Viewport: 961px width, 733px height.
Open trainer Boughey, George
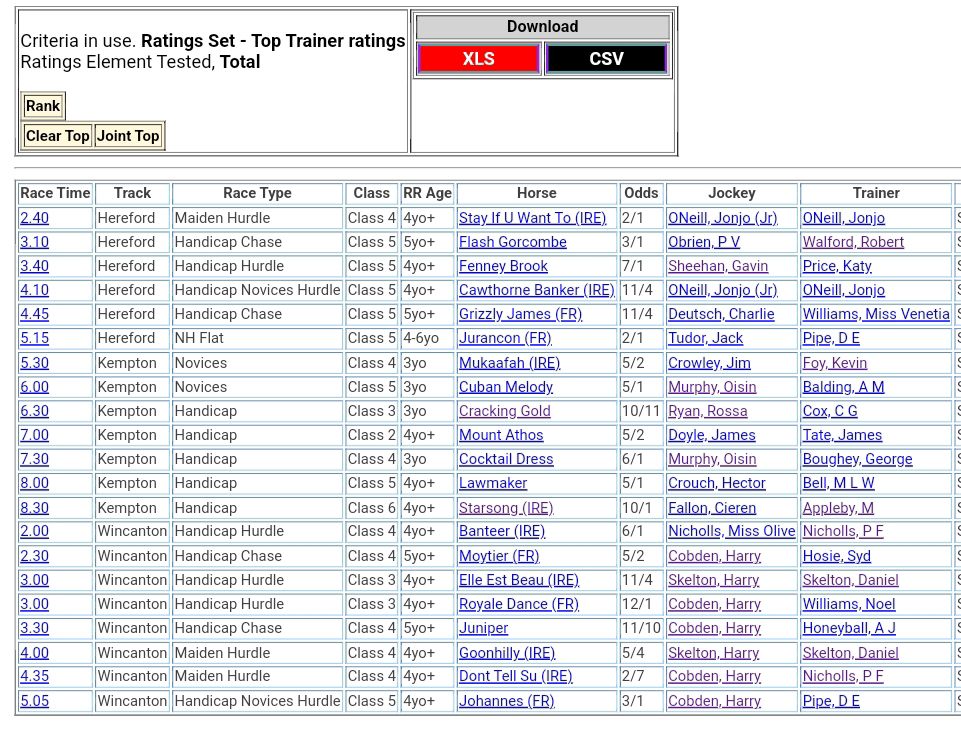tap(857, 459)
